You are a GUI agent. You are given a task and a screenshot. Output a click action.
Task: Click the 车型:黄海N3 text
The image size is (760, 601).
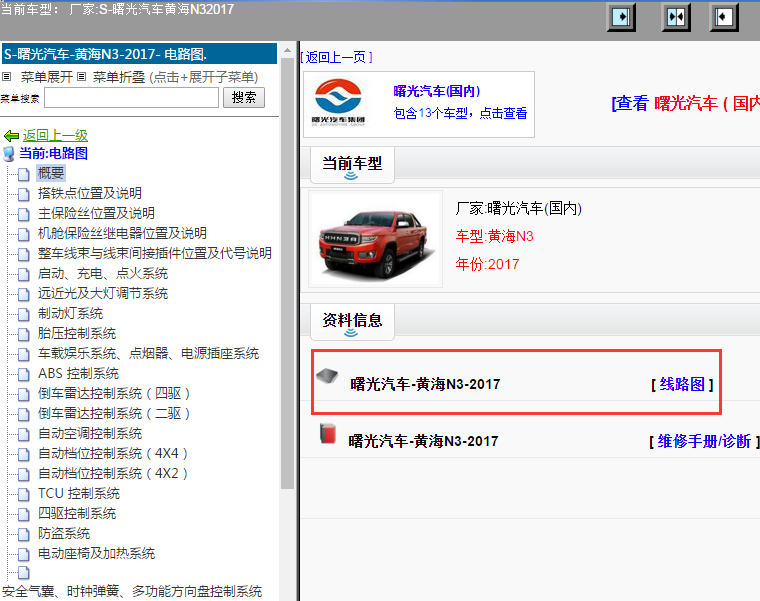pos(494,237)
